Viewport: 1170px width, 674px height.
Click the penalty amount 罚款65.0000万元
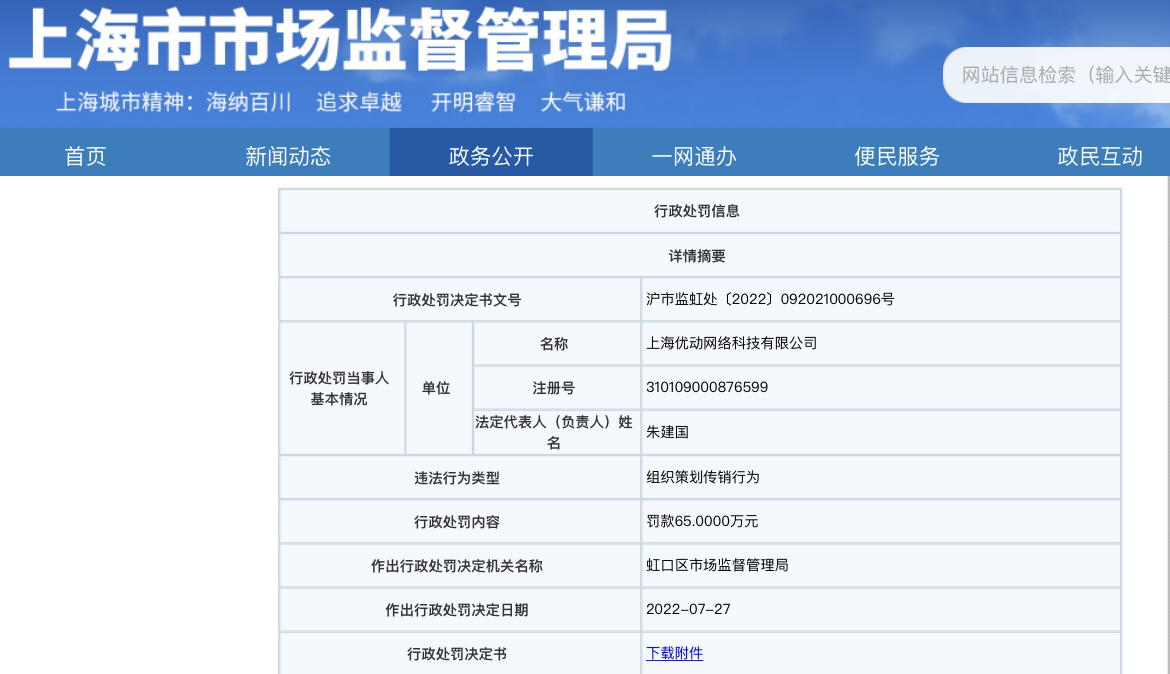702,521
